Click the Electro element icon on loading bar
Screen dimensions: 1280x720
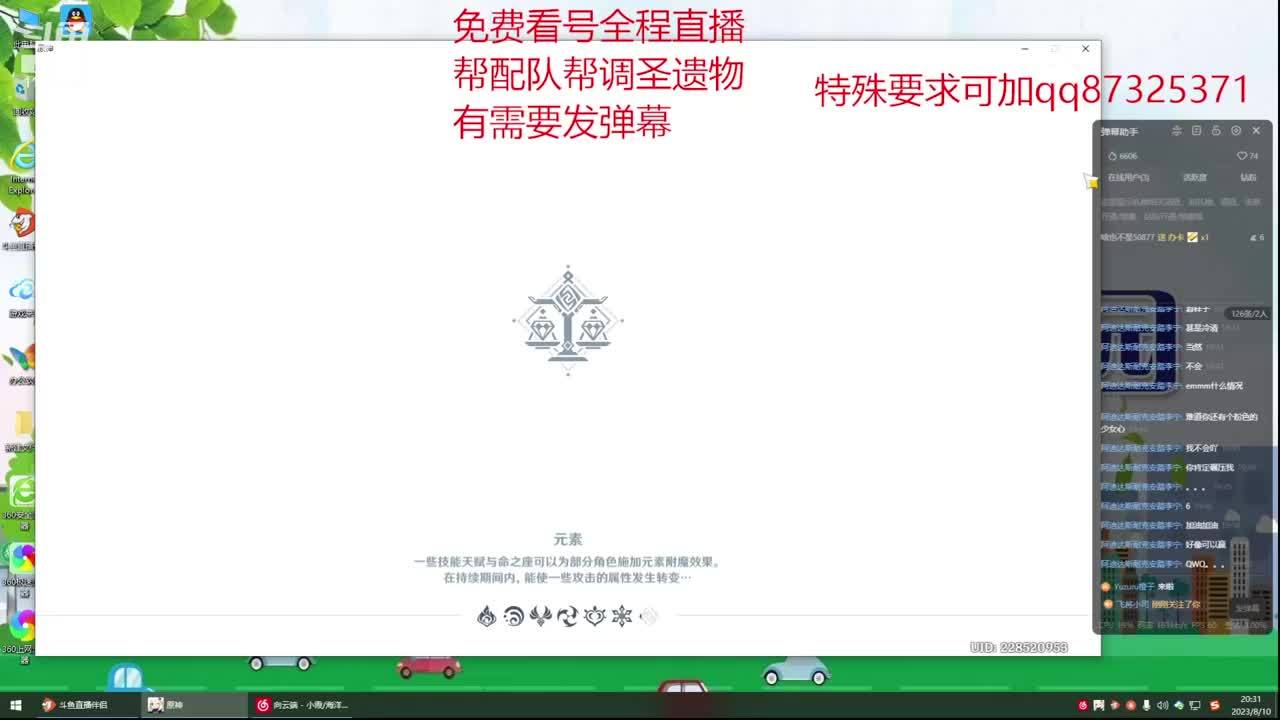click(541, 616)
